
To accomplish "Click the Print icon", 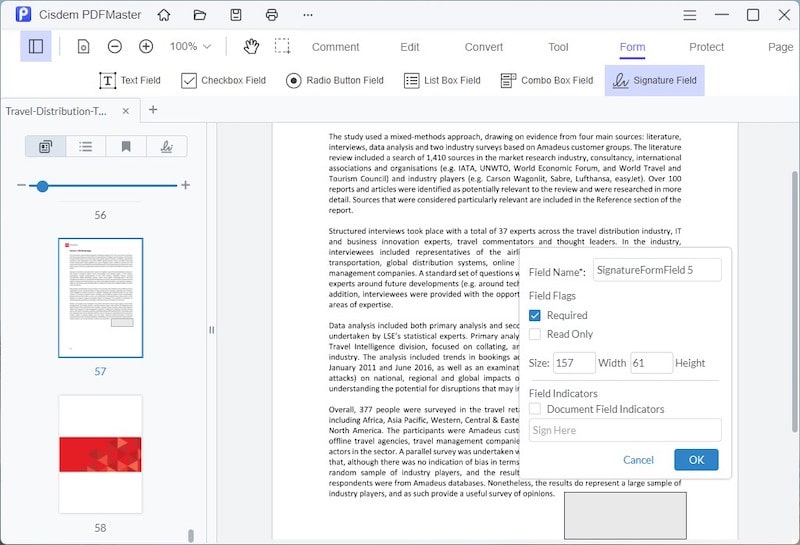I will coord(272,15).
